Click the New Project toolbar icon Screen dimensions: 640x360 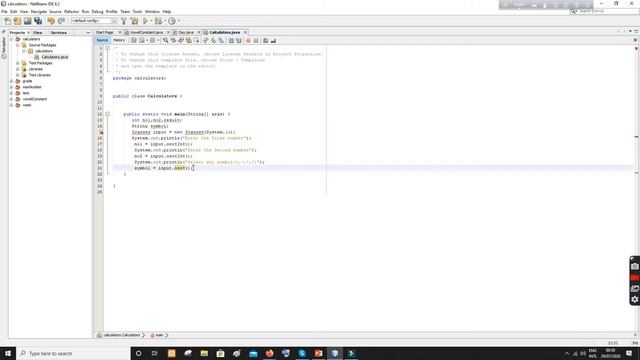18,21
